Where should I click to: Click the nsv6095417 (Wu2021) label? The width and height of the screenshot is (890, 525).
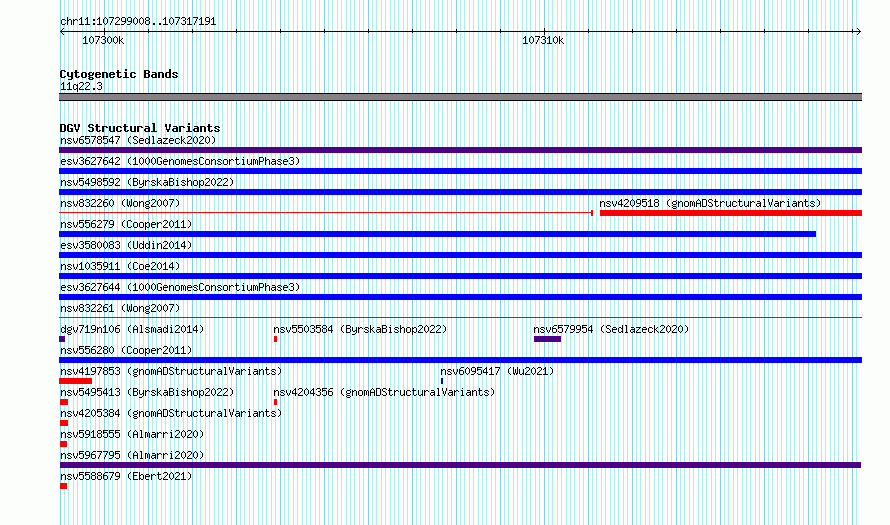point(497,371)
